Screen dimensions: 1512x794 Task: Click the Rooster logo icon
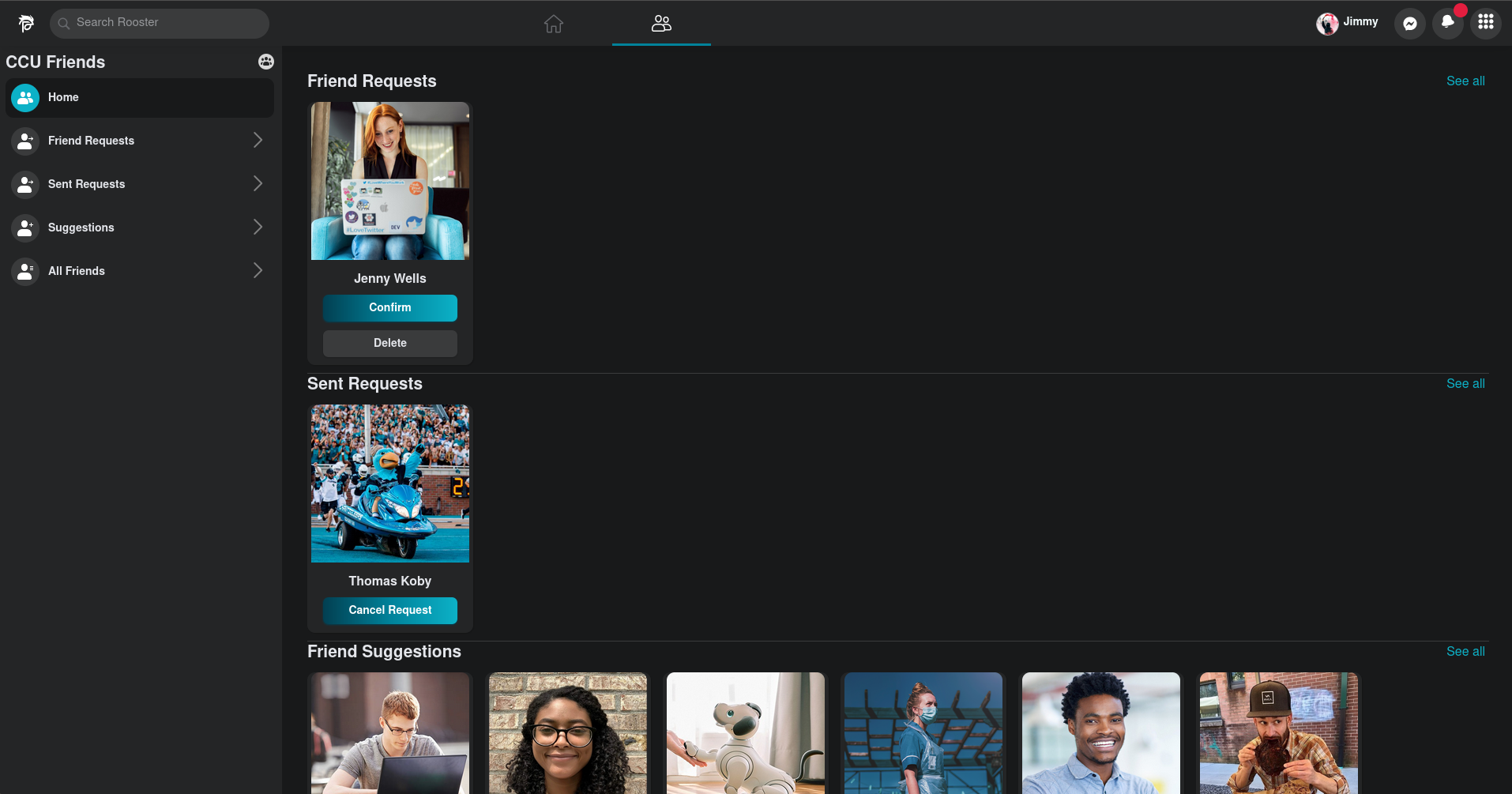click(x=26, y=23)
